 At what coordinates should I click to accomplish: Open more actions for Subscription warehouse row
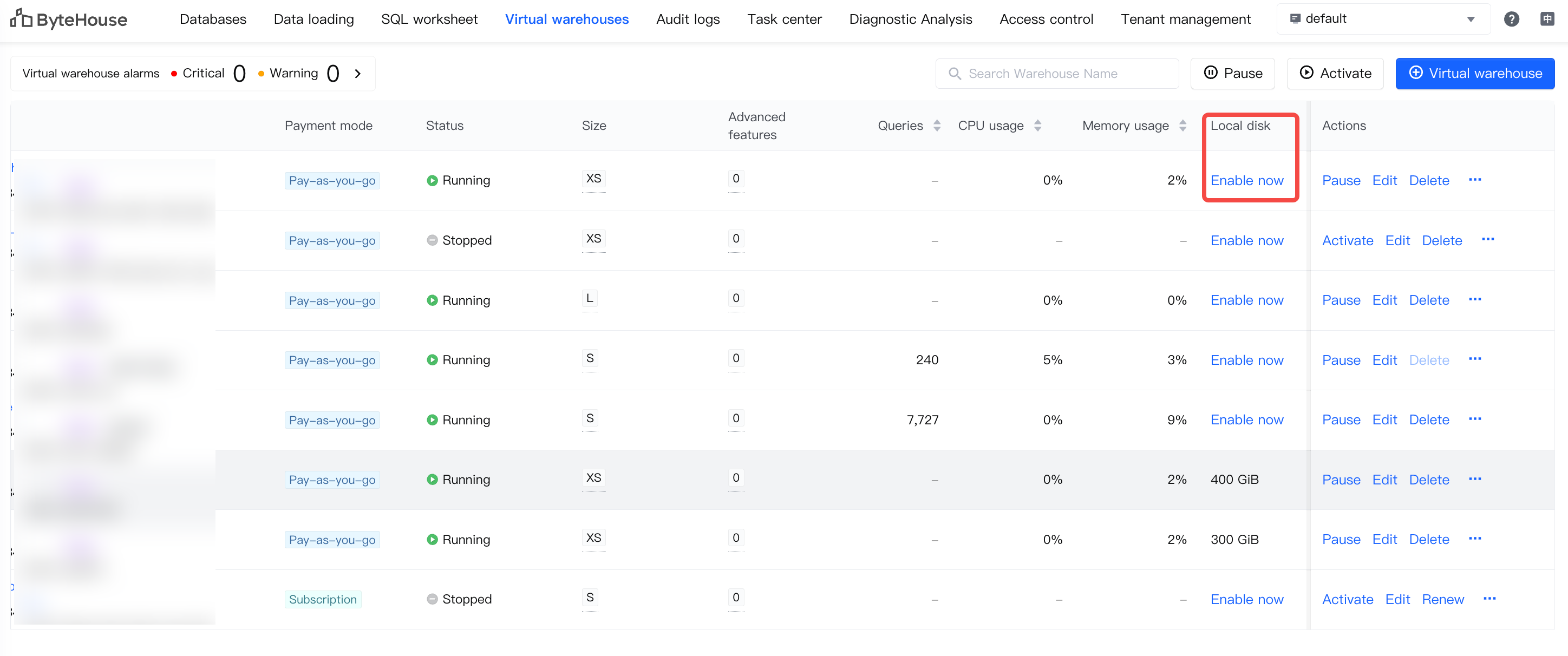click(1489, 599)
